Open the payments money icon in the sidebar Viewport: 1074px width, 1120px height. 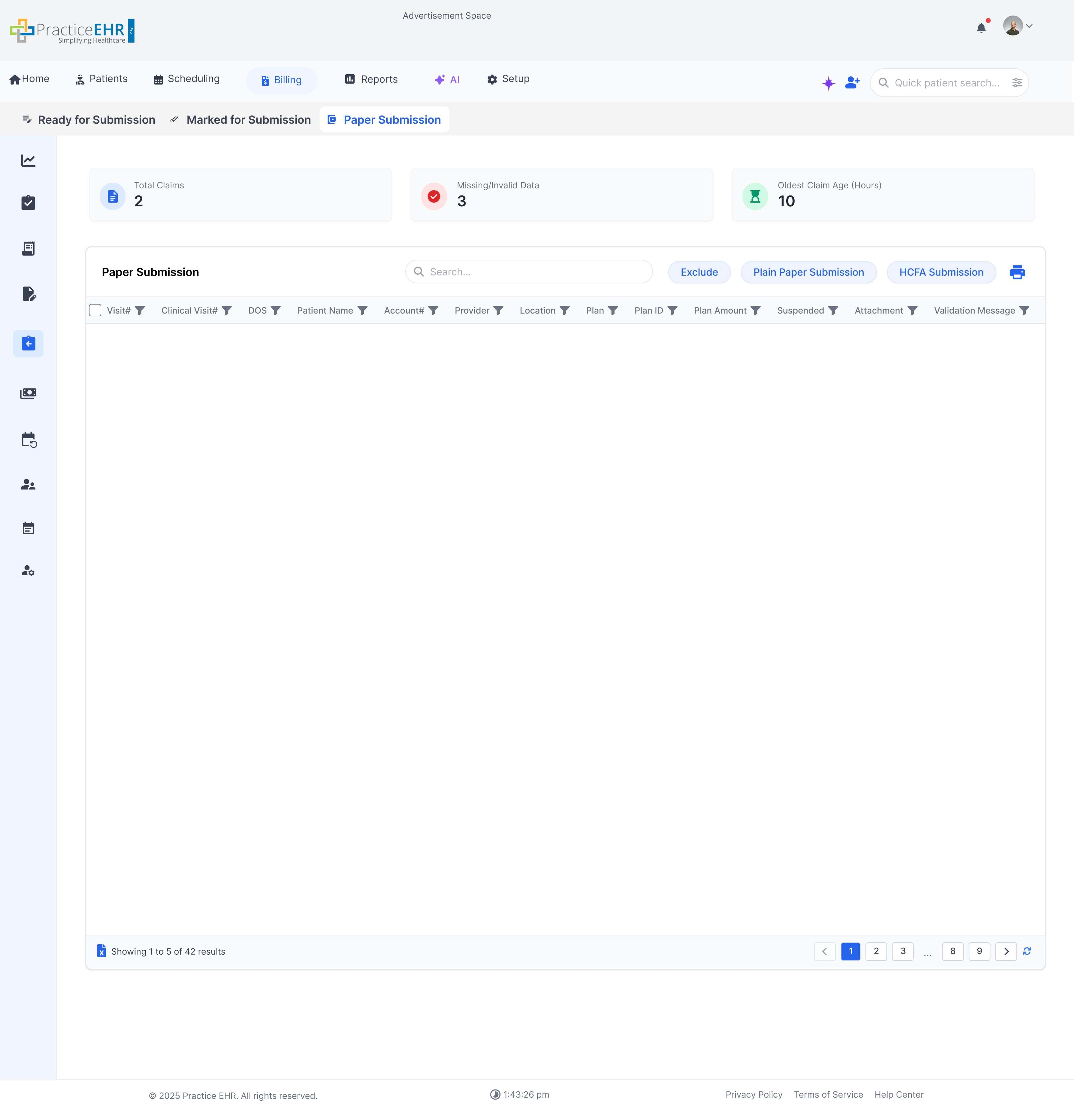28,393
